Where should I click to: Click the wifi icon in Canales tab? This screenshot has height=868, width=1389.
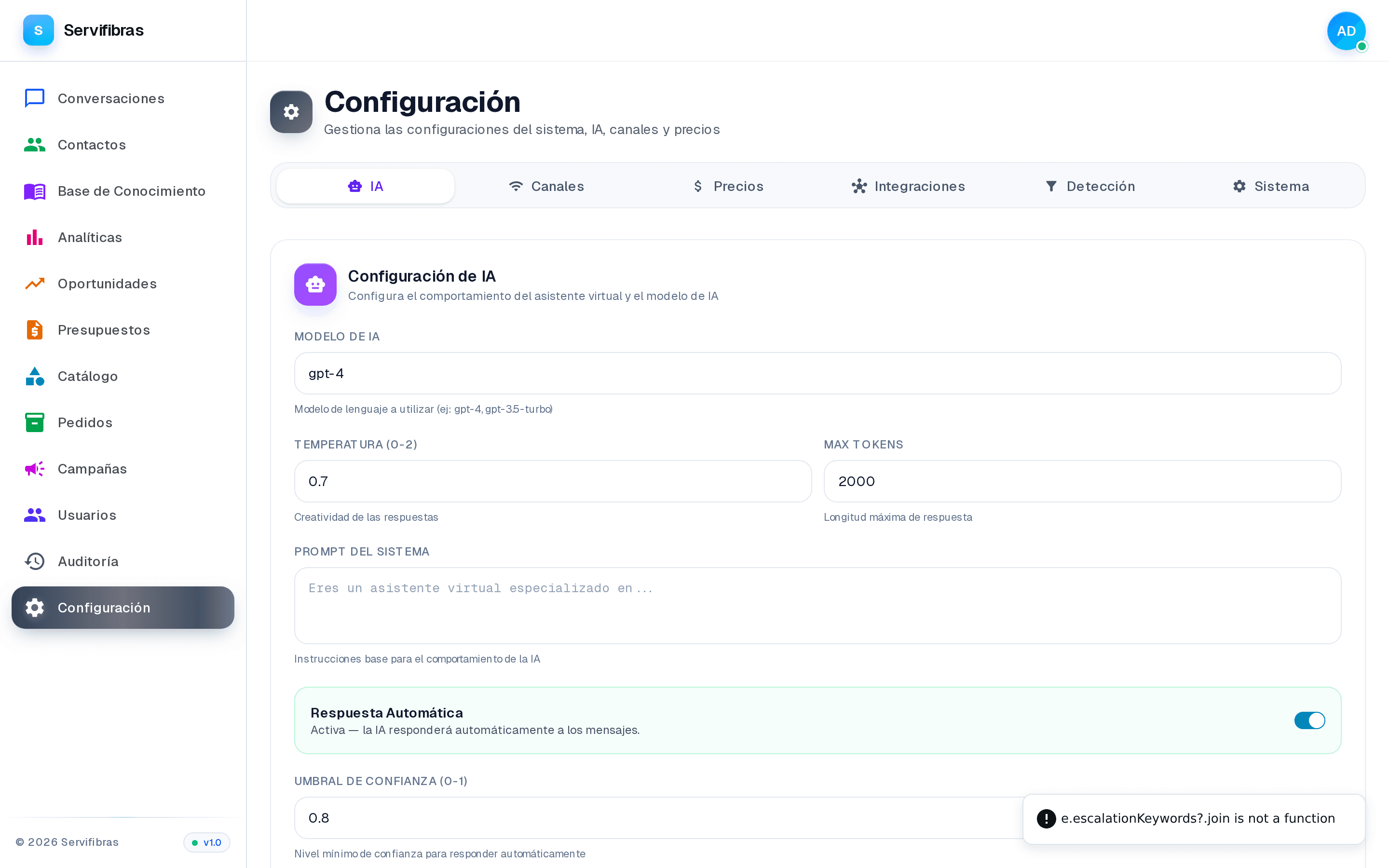[x=516, y=186]
